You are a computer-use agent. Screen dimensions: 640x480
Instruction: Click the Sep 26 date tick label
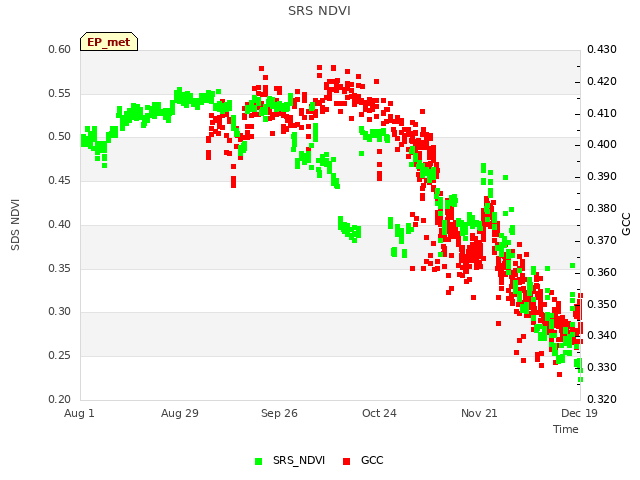click(x=279, y=413)
